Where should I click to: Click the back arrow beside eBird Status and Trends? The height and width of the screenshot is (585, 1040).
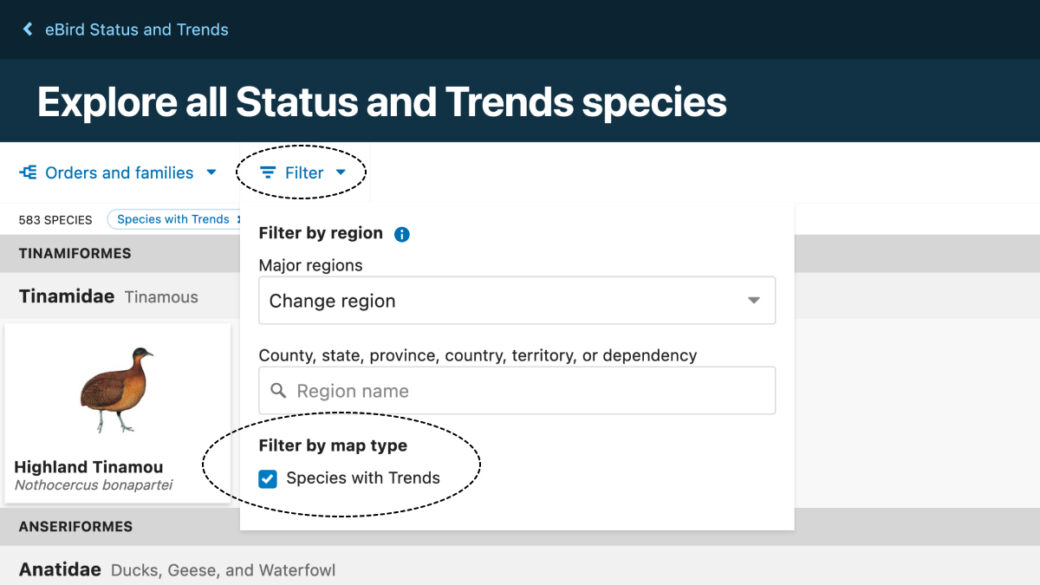pyautogui.click(x=27, y=29)
